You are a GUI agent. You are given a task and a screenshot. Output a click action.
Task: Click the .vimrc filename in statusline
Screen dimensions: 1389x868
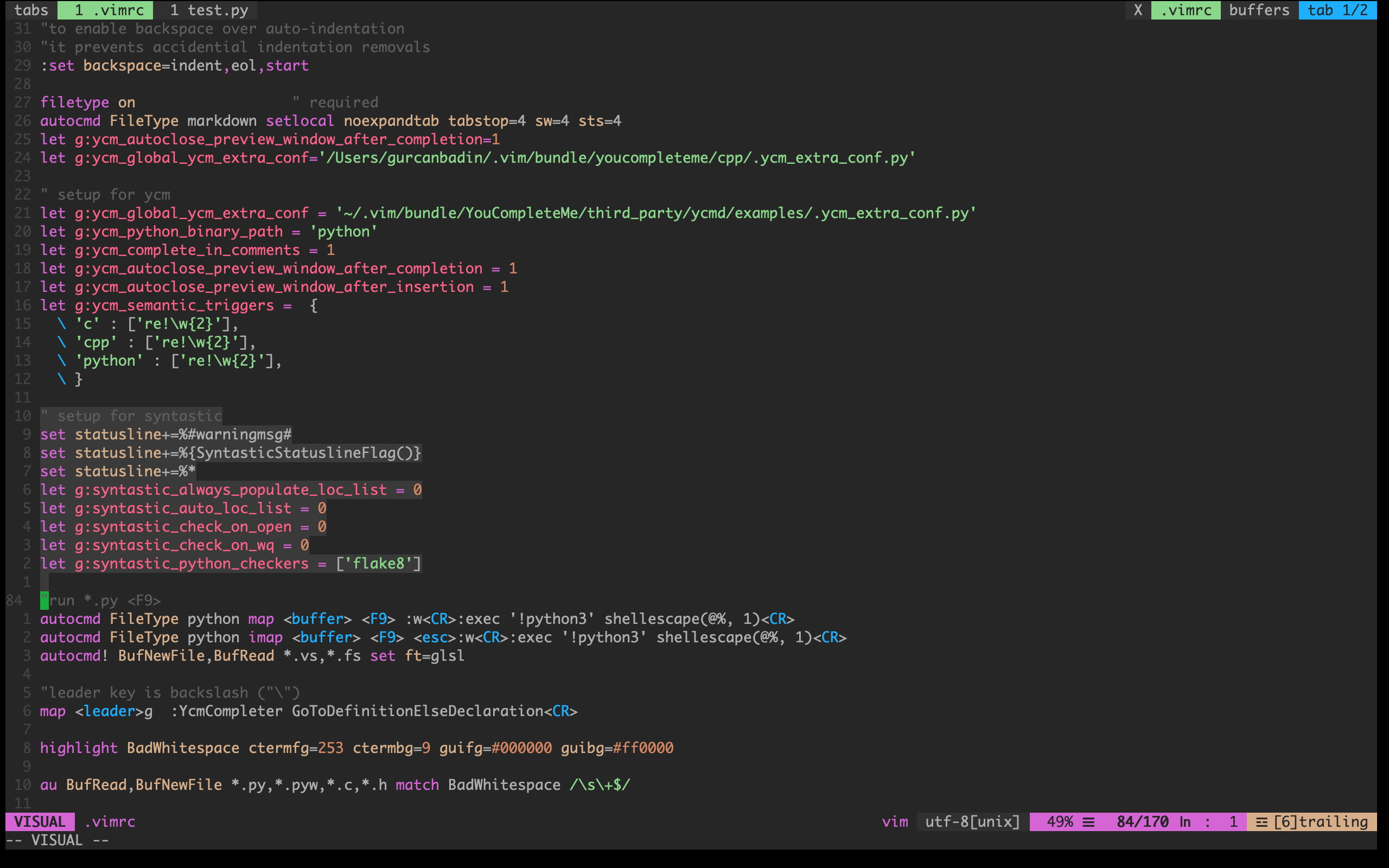[x=110, y=821]
